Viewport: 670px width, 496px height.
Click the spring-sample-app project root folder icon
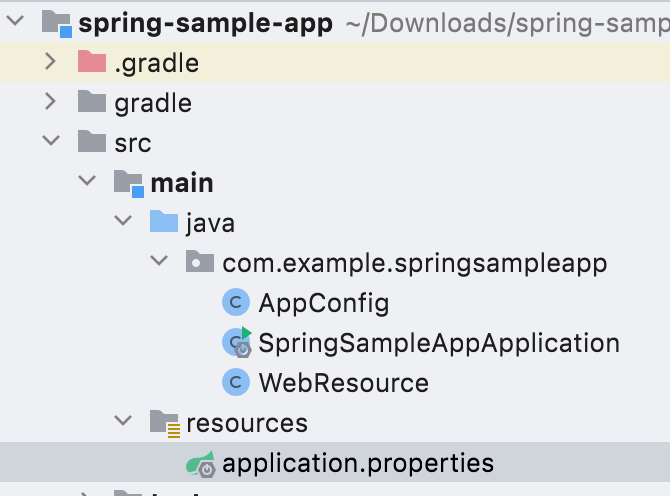55,24
